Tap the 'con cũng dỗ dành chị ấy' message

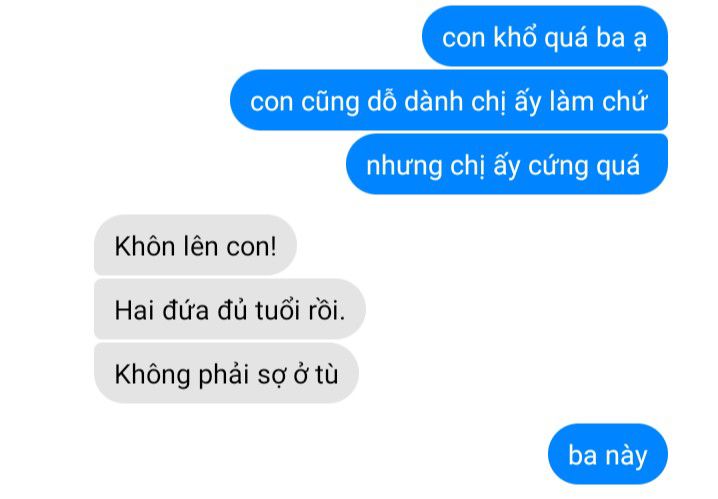click(449, 100)
